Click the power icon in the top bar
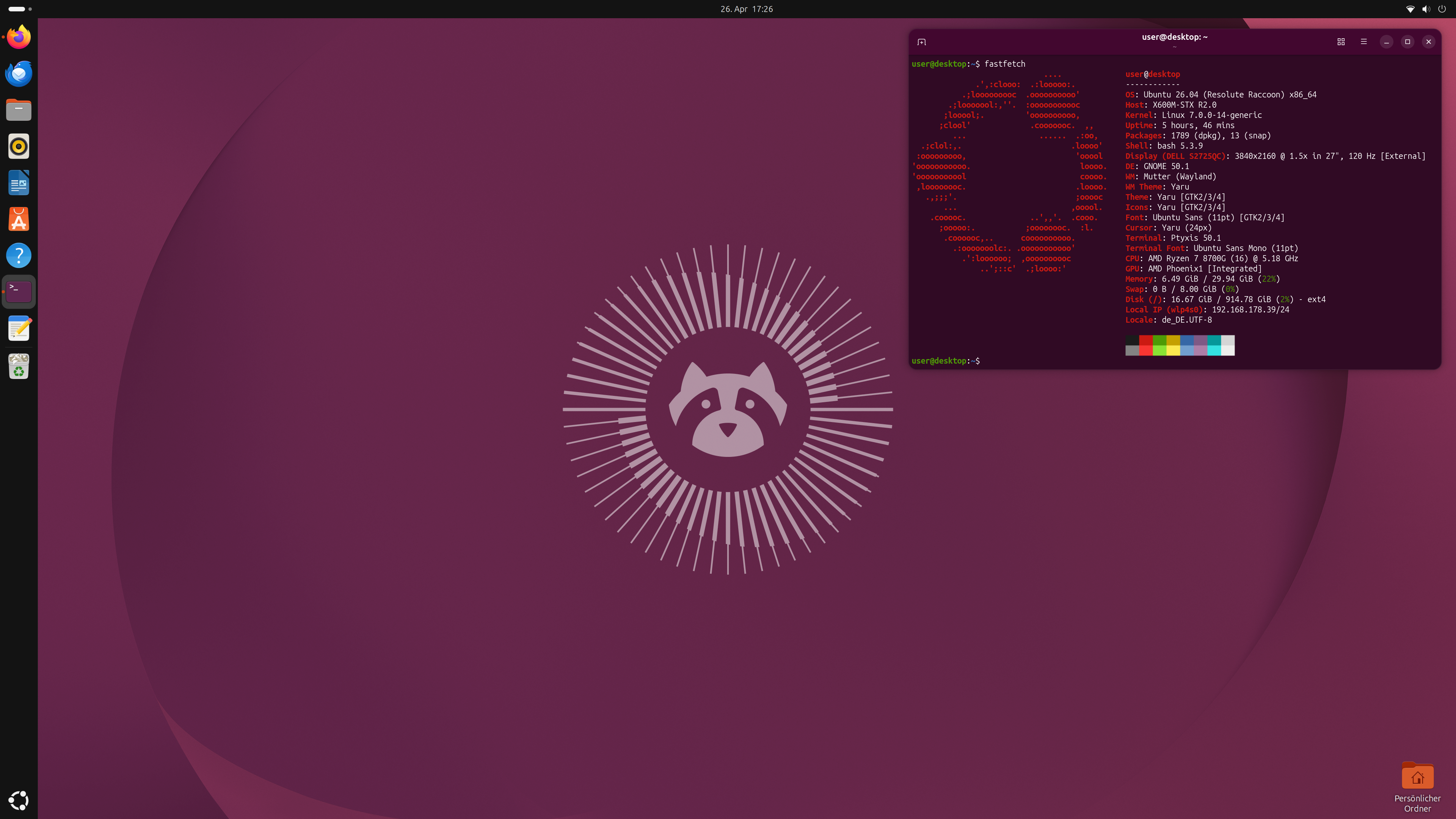The width and height of the screenshot is (1456, 819). pos(1442,9)
